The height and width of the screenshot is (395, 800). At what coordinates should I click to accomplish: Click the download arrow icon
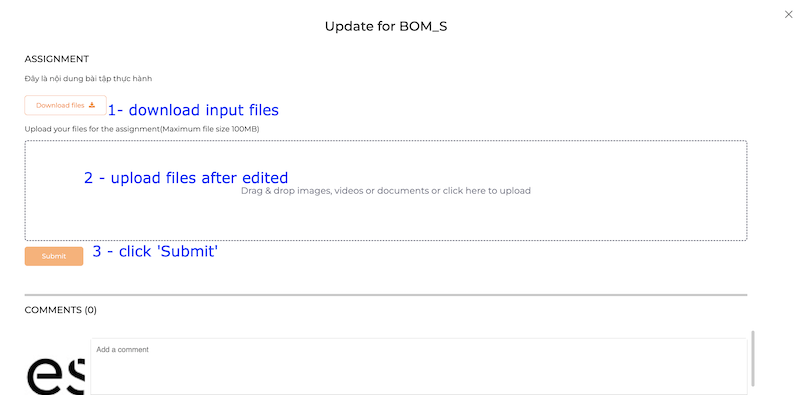tap(92, 105)
